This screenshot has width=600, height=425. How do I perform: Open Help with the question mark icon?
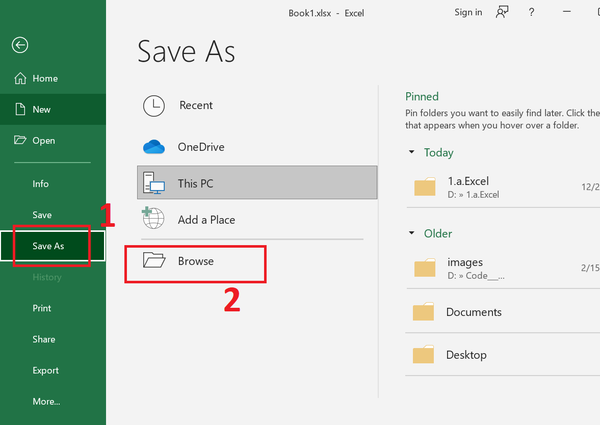pos(532,12)
